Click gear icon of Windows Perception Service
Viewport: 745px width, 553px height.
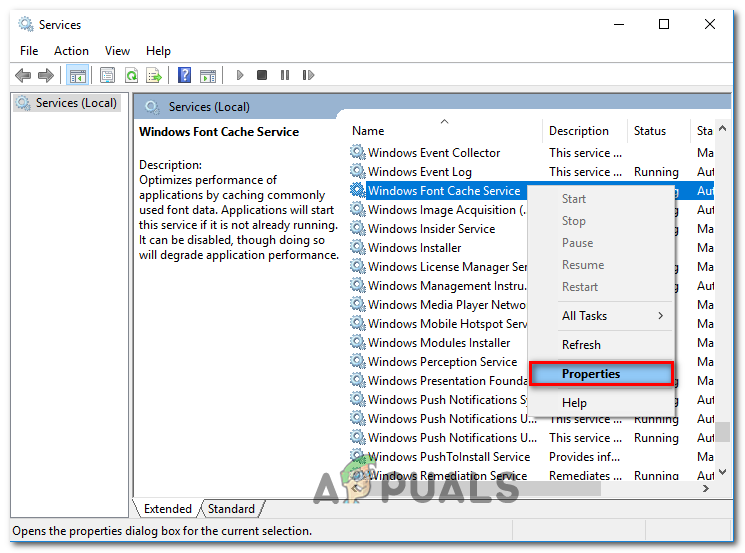coord(358,362)
